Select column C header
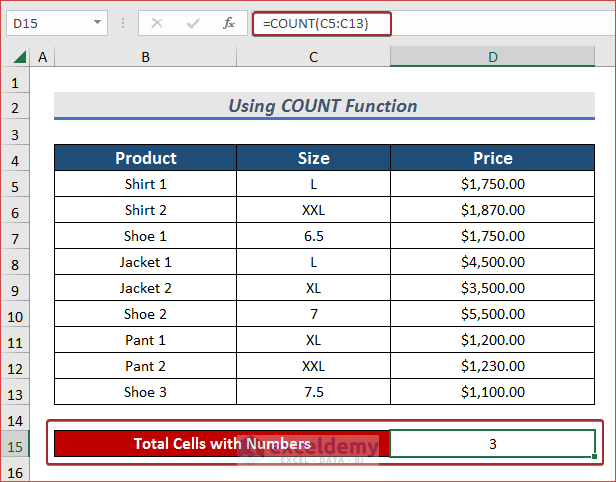 click(x=313, y=58)
